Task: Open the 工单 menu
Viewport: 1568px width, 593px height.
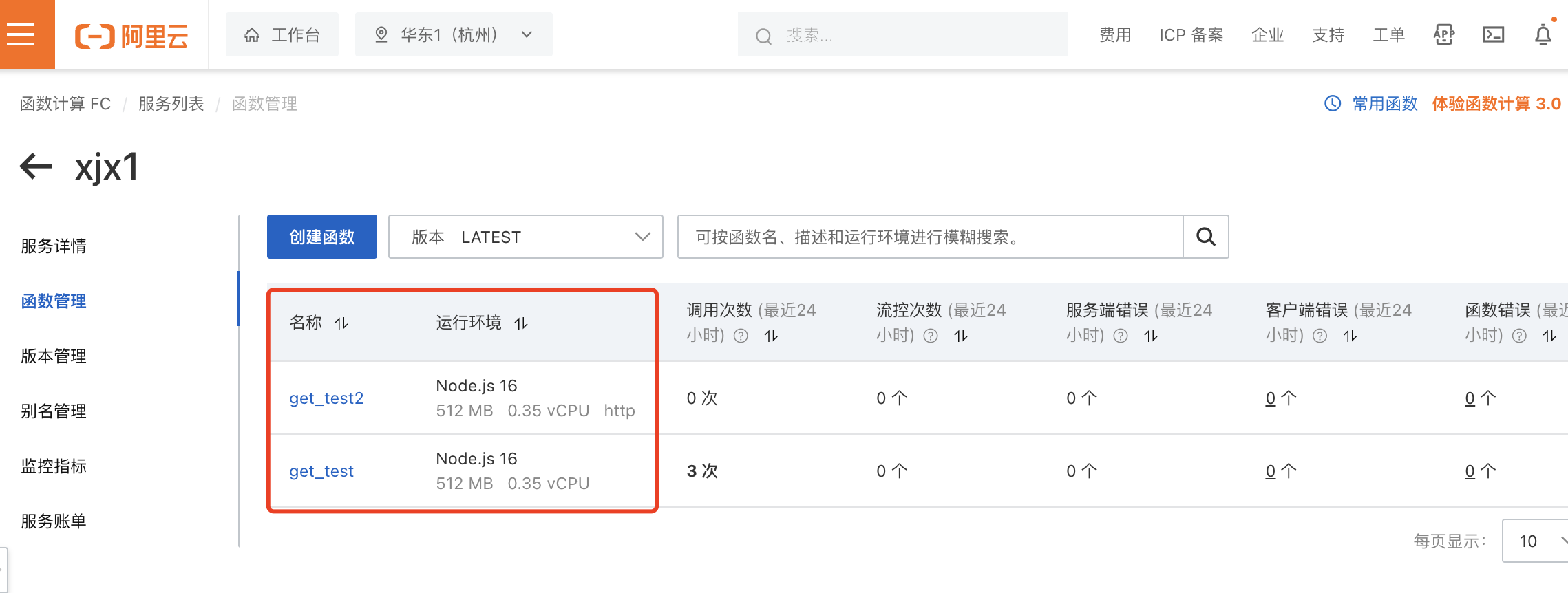Action: click(1389, 34)
